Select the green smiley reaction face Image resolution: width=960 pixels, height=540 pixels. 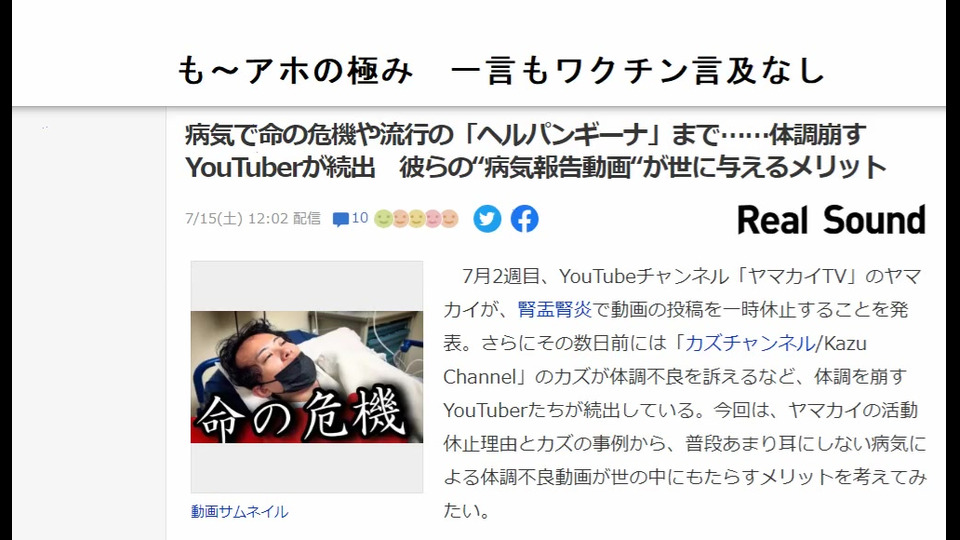point(383,219)
